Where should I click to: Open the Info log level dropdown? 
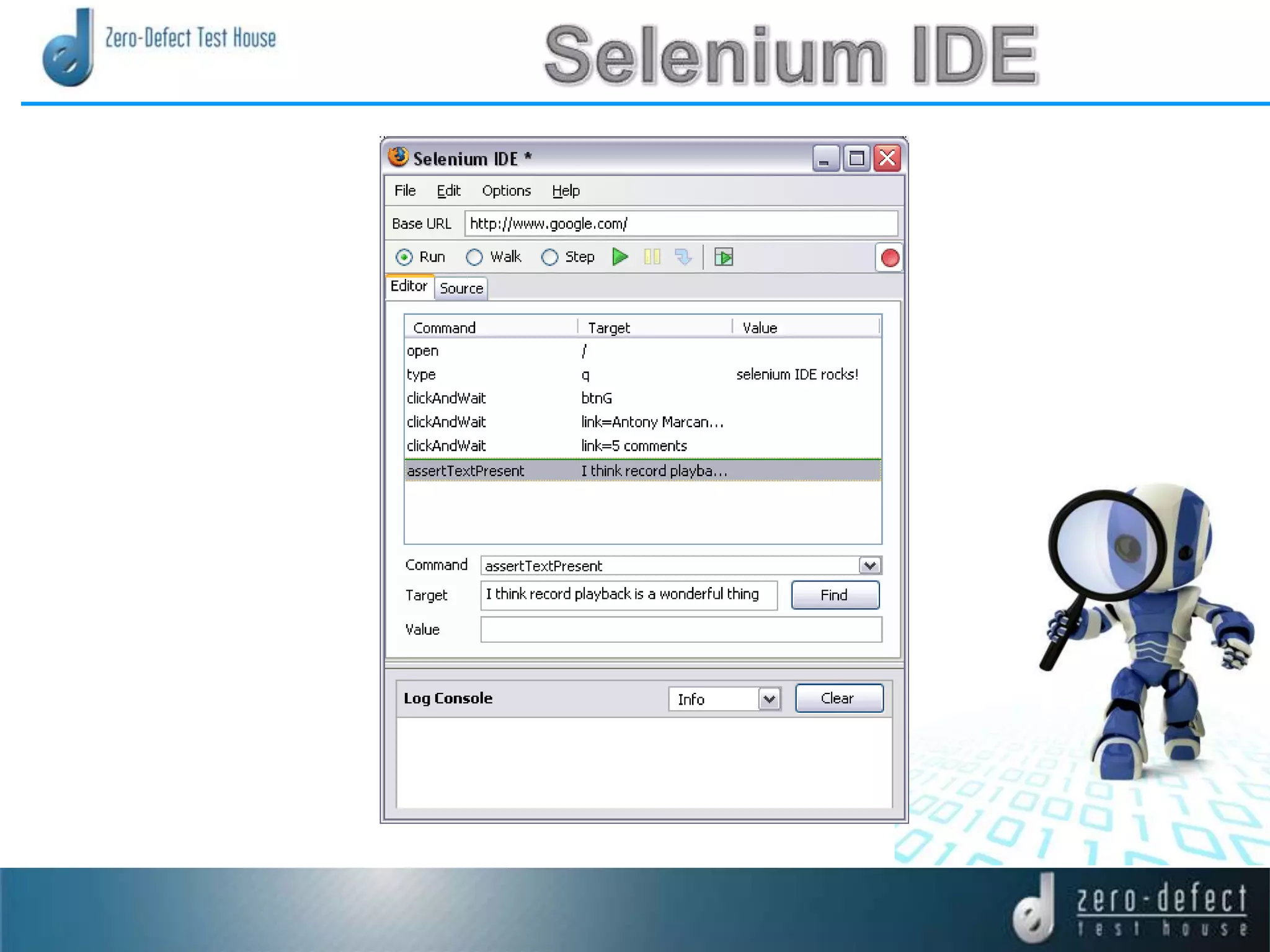coord(769,699)
